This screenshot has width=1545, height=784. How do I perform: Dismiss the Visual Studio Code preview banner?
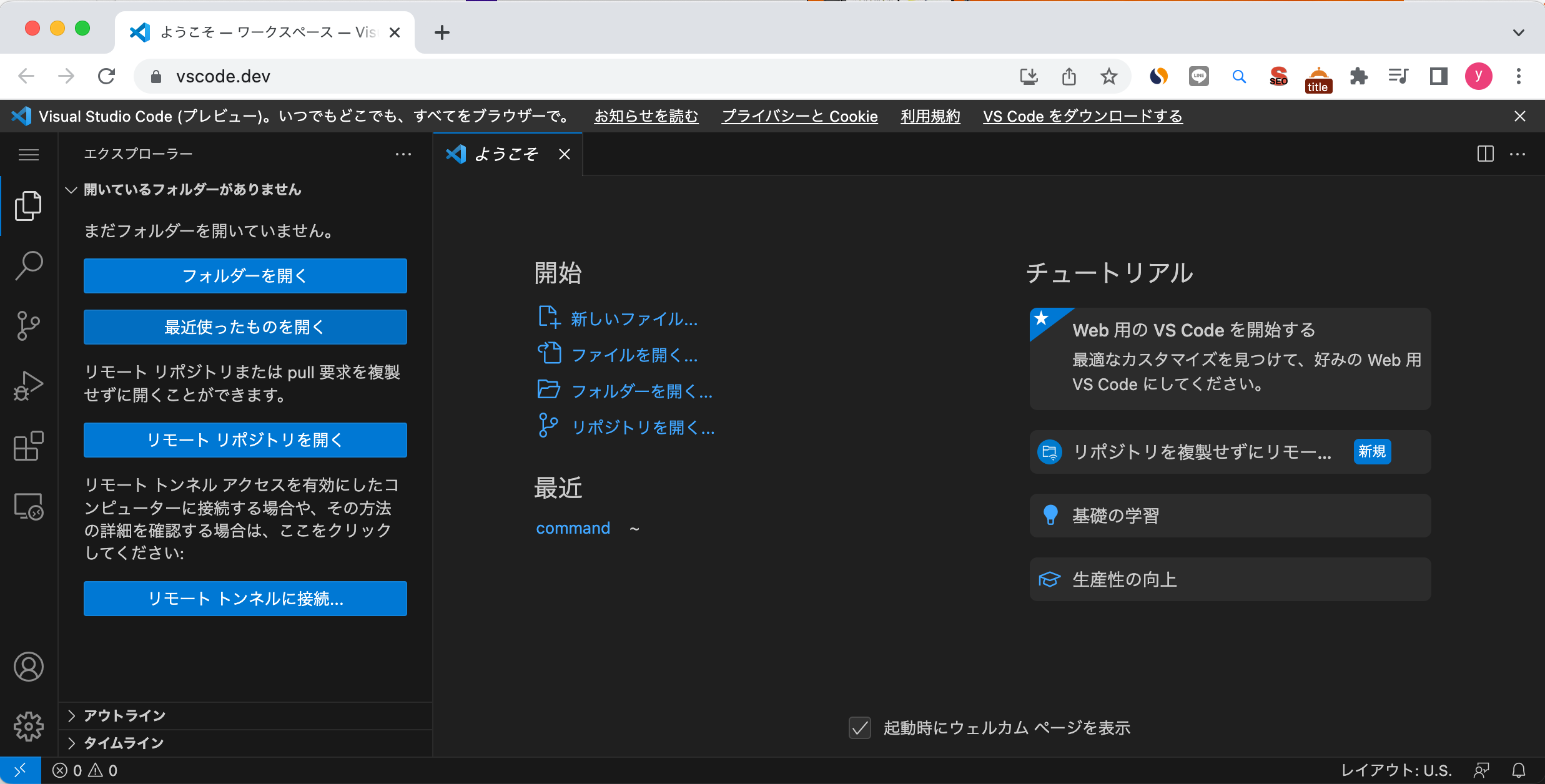coord(1520,116)
